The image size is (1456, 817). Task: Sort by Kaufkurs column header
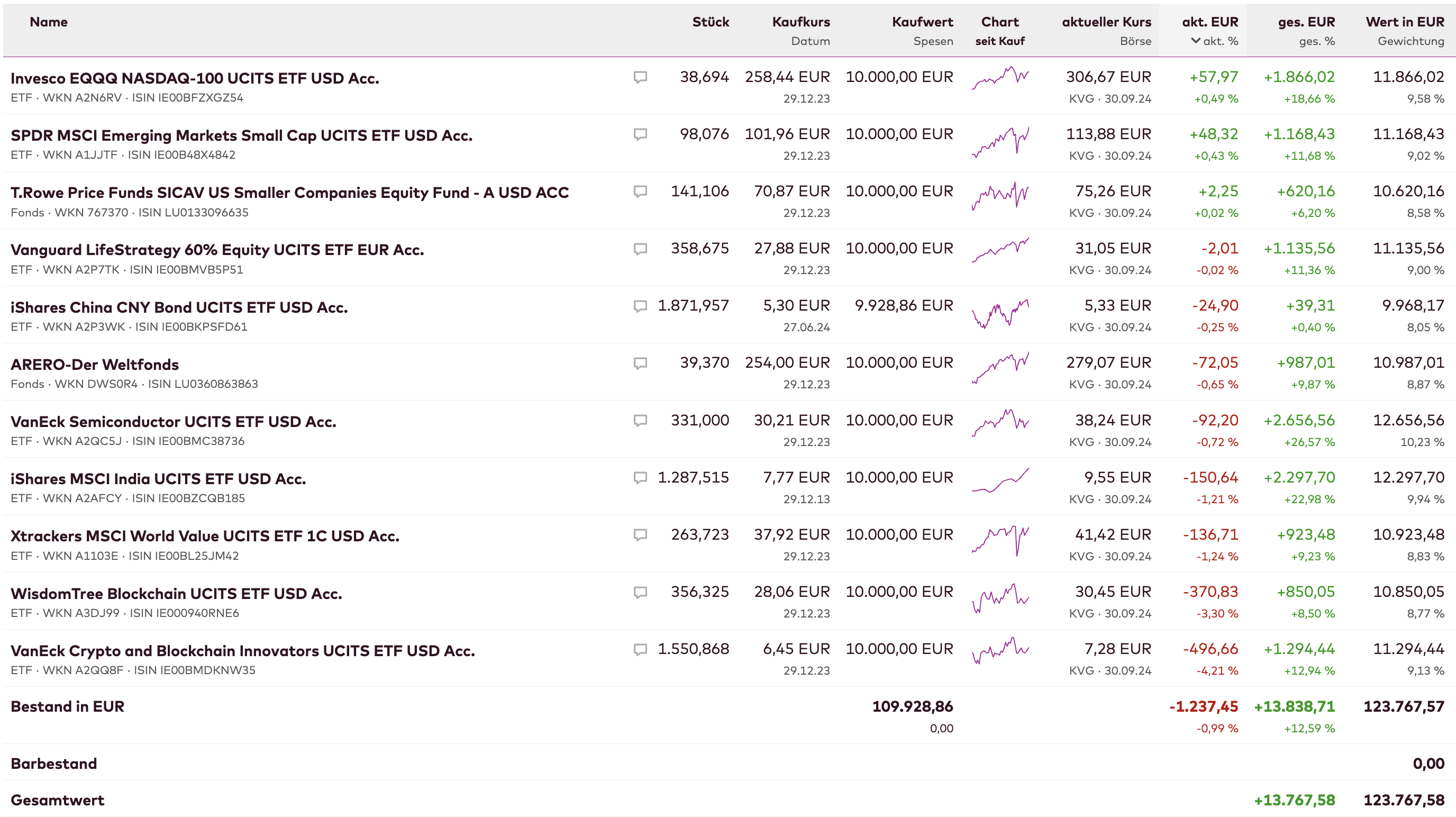[x=801, y=22]
